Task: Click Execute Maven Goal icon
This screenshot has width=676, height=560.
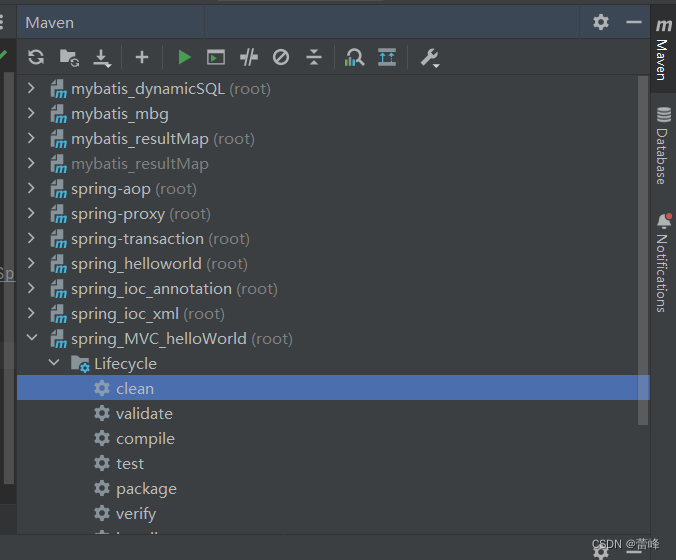Action: point(216,57)
